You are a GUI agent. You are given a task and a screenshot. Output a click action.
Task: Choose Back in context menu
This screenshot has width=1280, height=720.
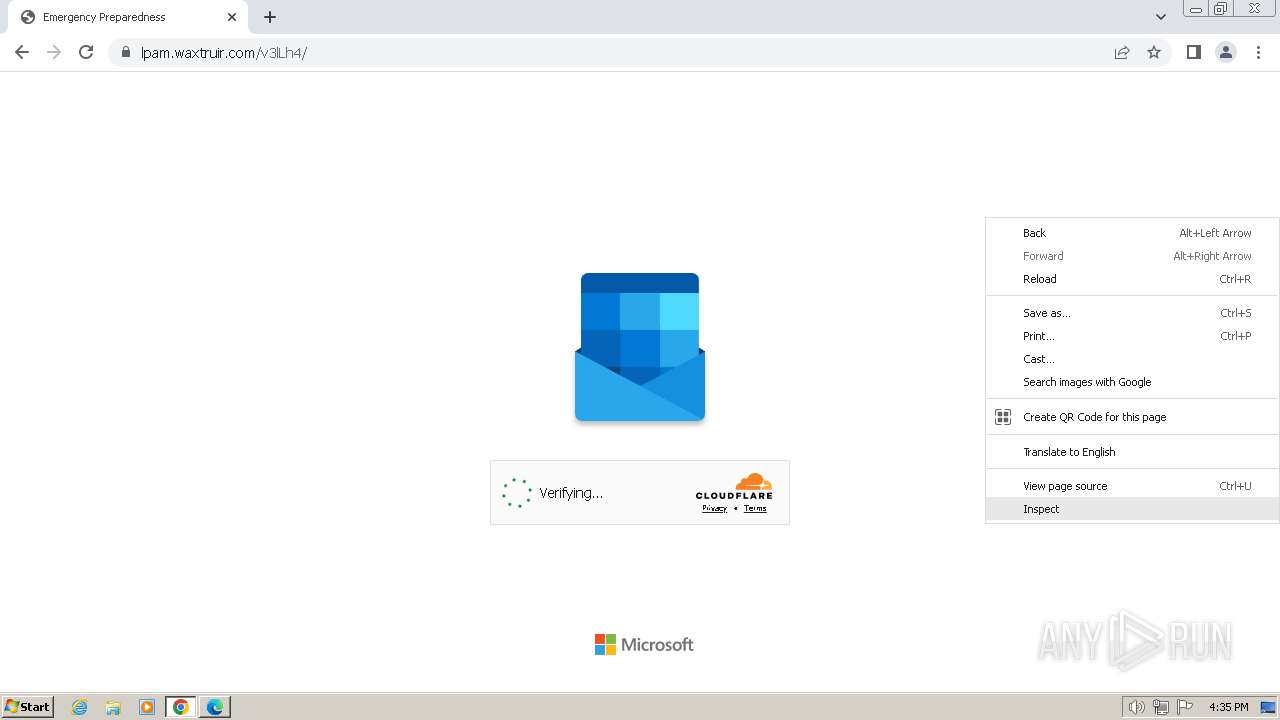[x=1132, y=233]
